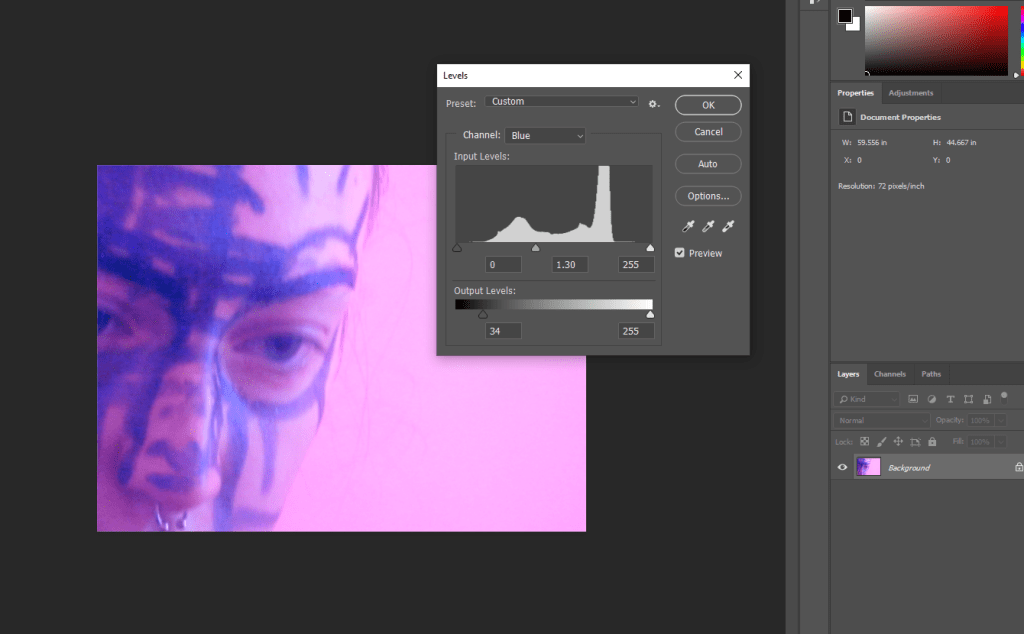Open the Levels preset options gear
The image size is (1024, 634).
654,102
